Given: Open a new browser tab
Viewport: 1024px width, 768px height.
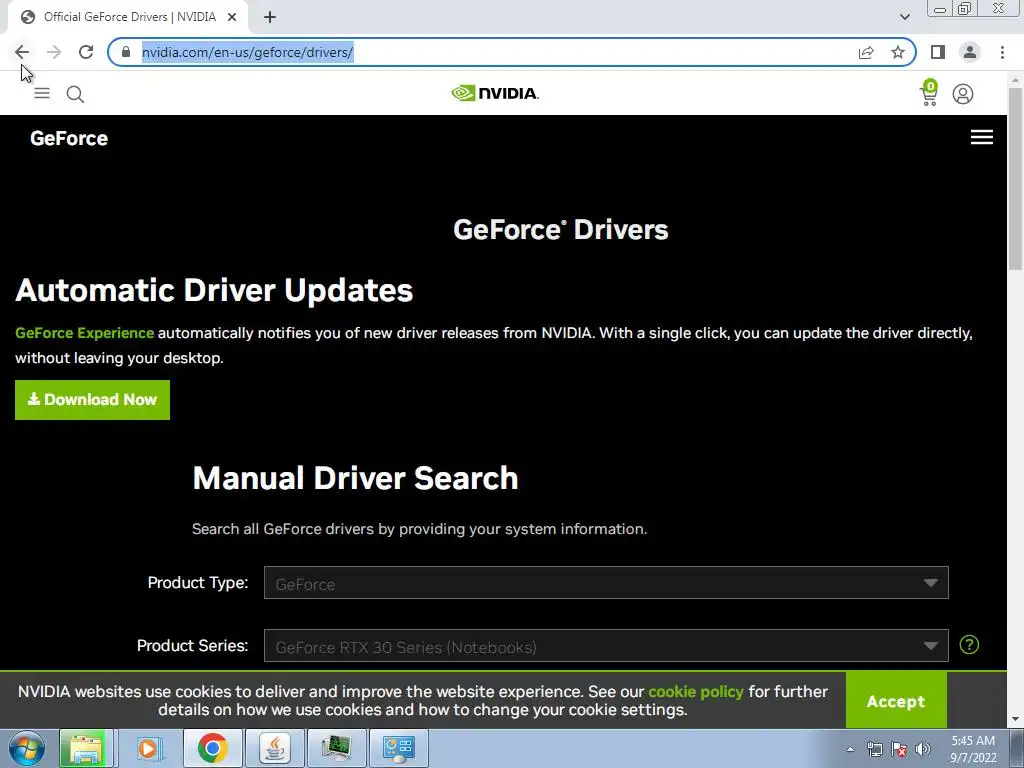Looking at the screenshot, I should [x=270, y=18].
